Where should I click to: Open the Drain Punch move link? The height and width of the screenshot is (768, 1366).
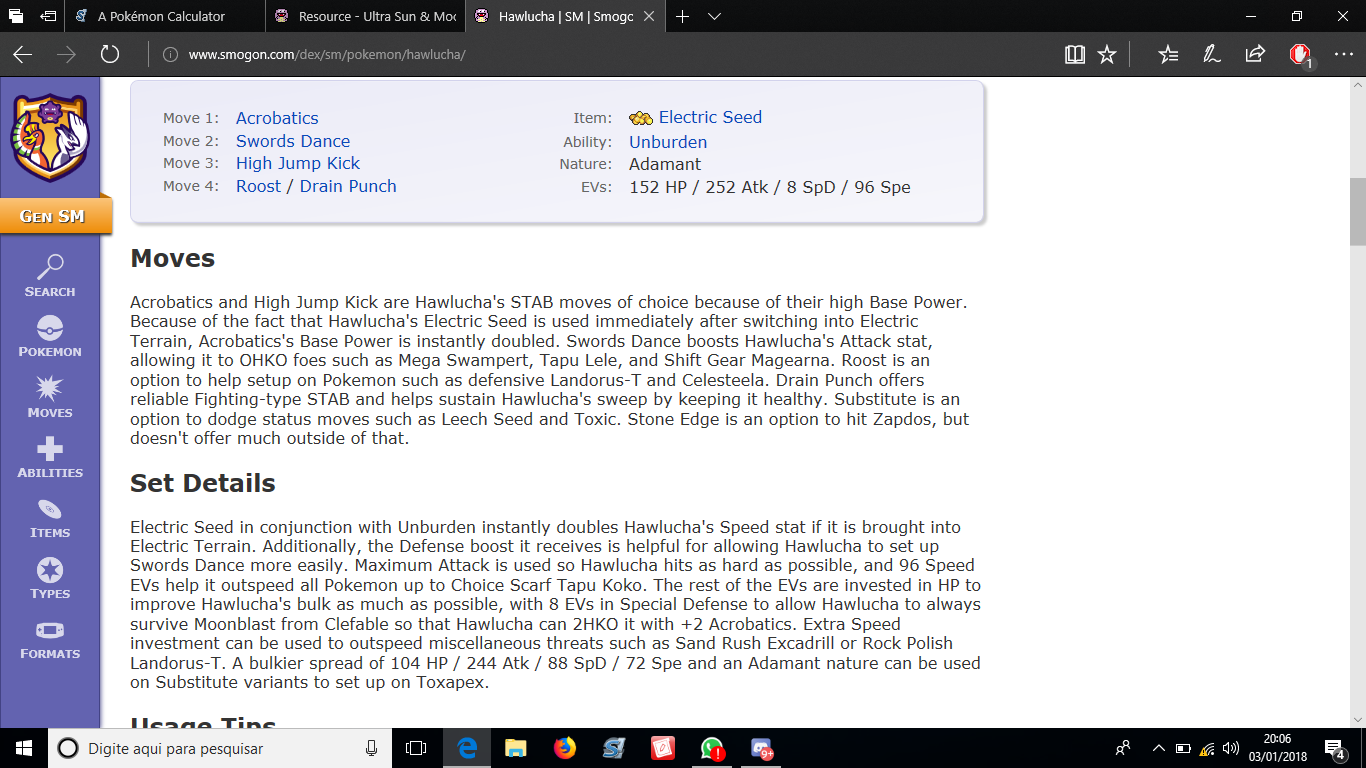click(348, 186)
